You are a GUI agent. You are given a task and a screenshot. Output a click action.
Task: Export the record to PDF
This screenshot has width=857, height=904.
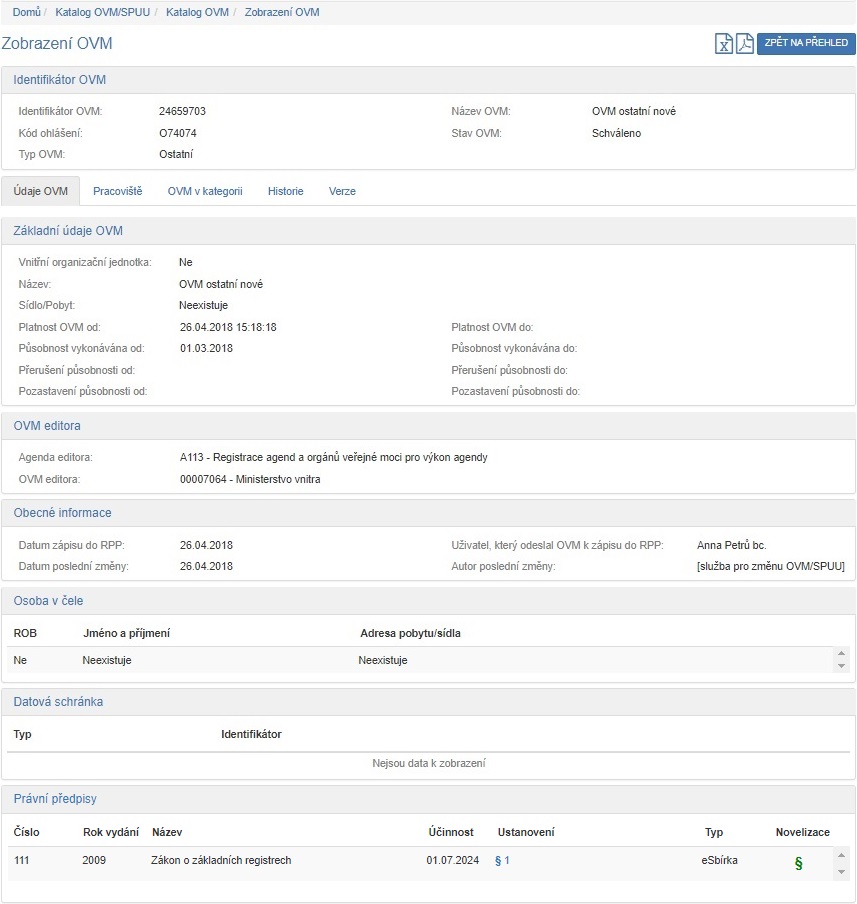coord(744,43)
